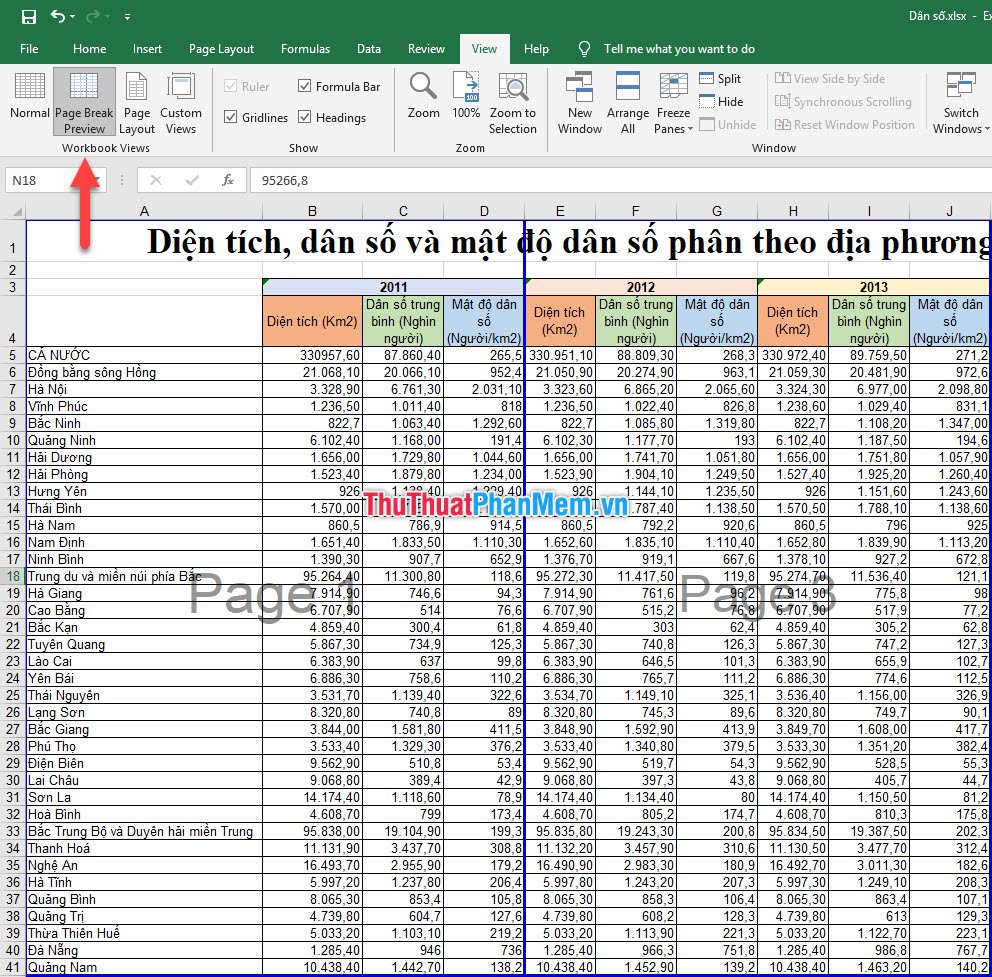Switch to the Data tab

[369, 49]
